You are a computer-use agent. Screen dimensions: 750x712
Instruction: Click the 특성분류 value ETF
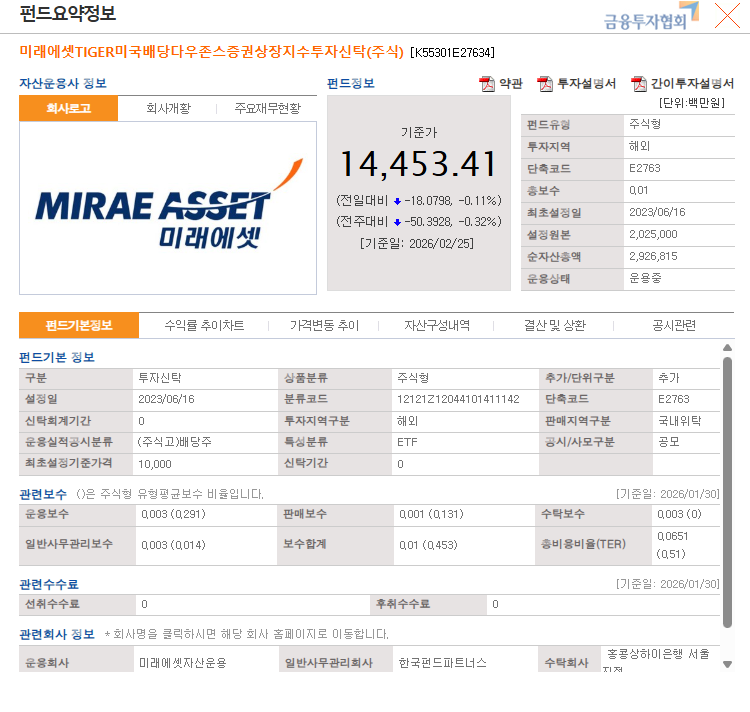pyautogui.click(x=407, y=442)
